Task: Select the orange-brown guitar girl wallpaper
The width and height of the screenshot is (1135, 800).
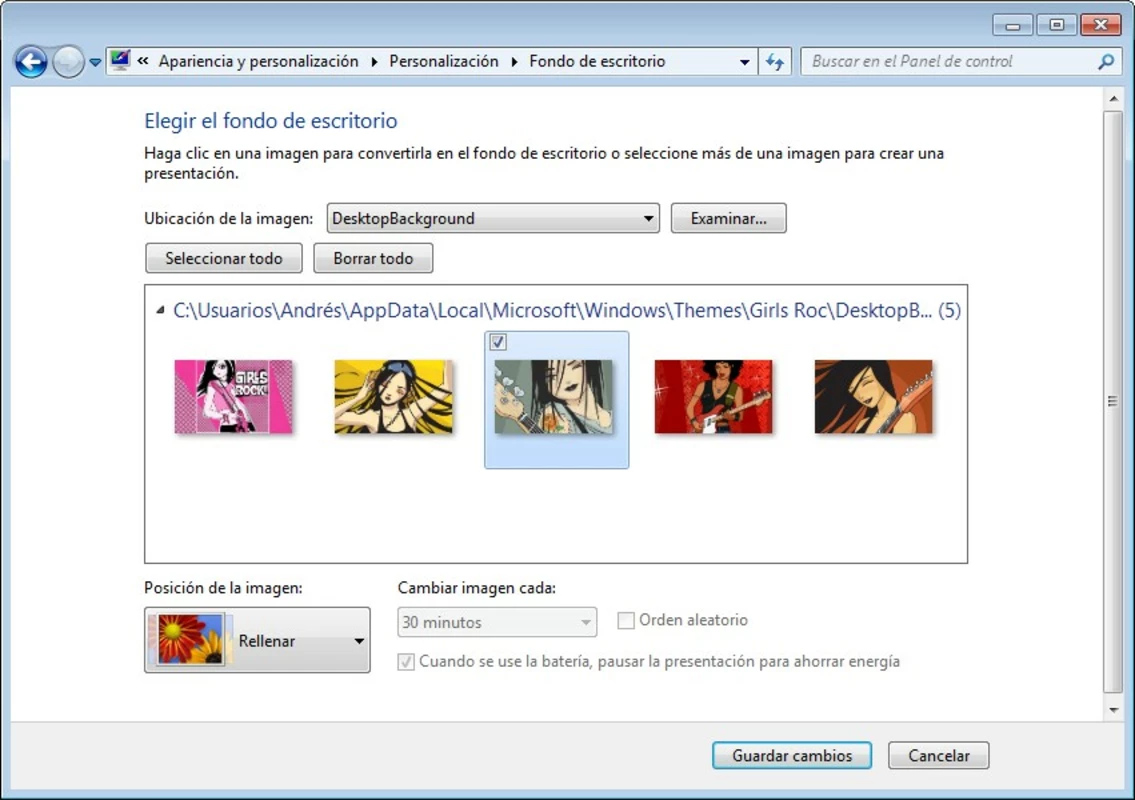Action: click(874, 397)
